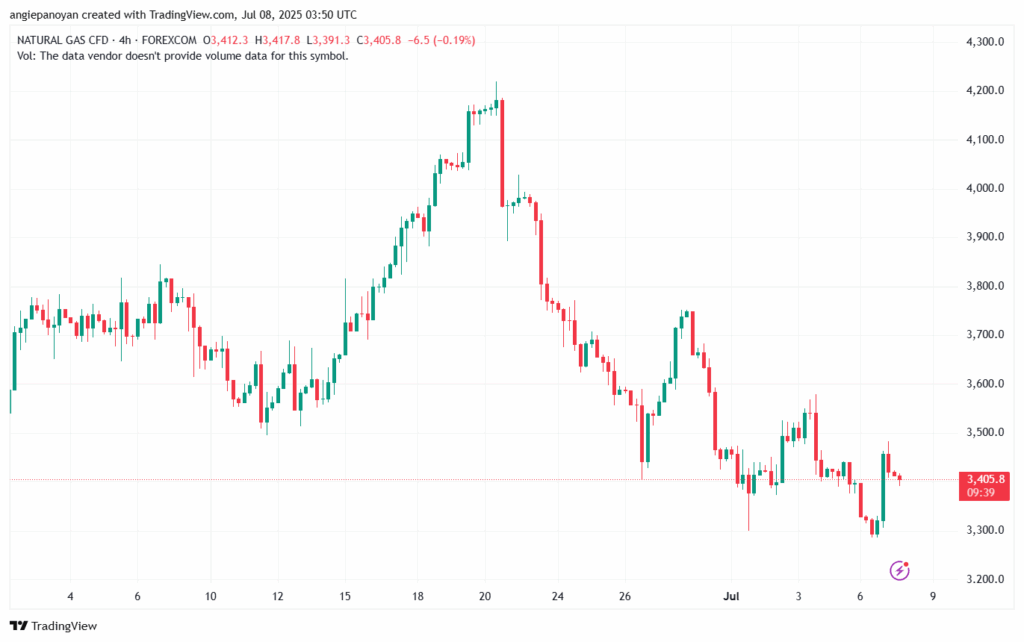Select date 15 on the time axis
This screenshot has height=642, width=1024.
click(x=345, y=597)
